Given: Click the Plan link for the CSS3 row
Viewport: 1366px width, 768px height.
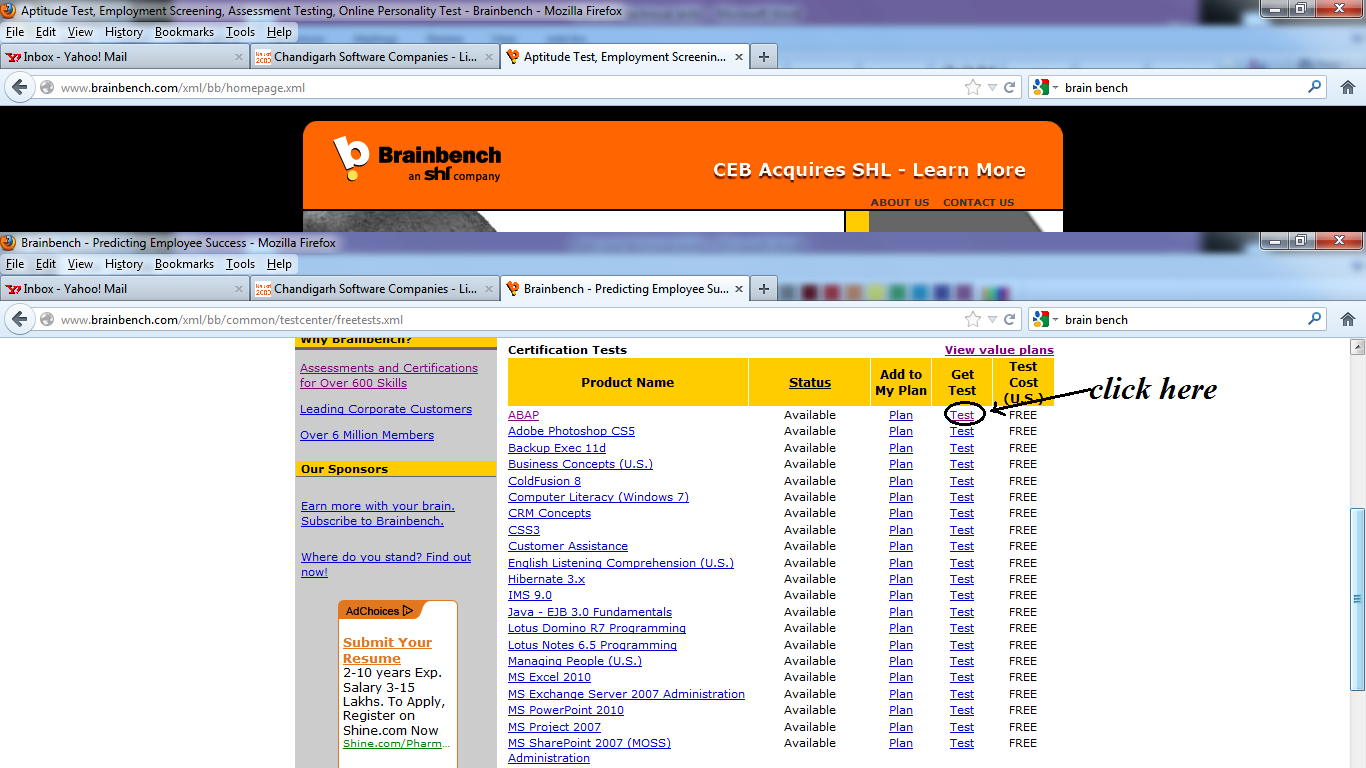Looking at the screenshot, I should pos(901,530).
